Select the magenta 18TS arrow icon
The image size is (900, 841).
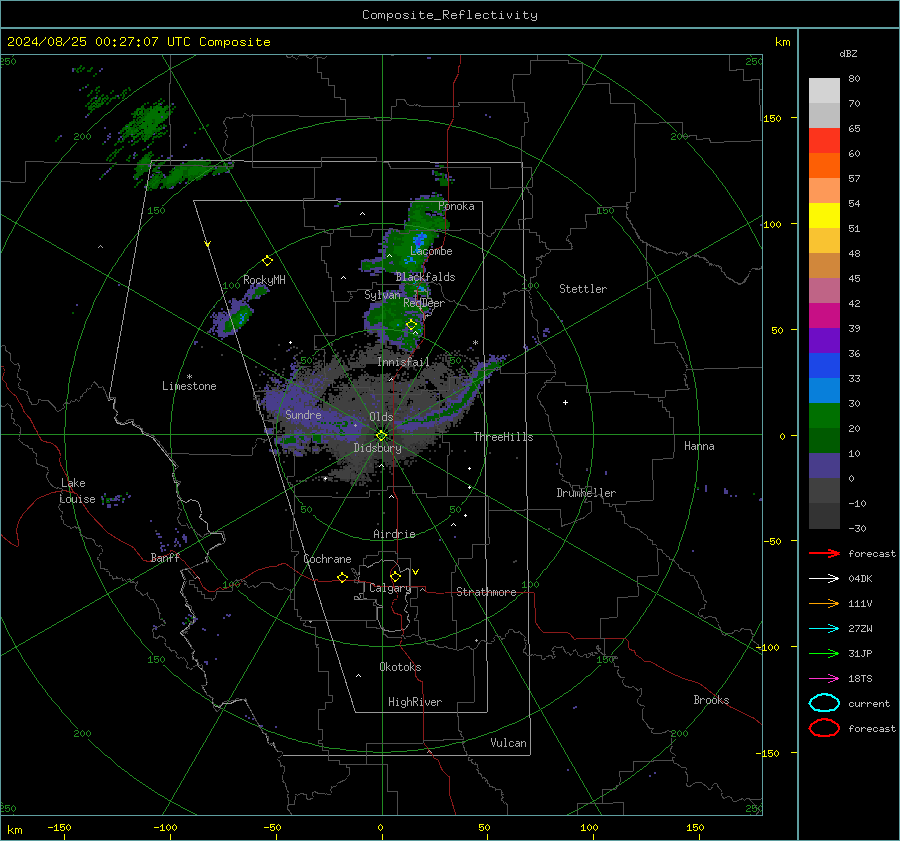[x=824, y=679]
